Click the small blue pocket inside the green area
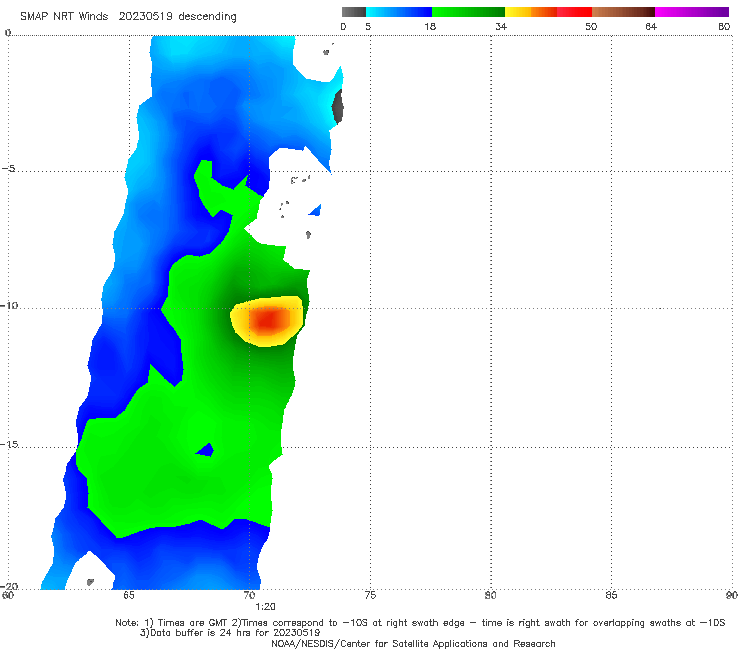 click(206, 450)
